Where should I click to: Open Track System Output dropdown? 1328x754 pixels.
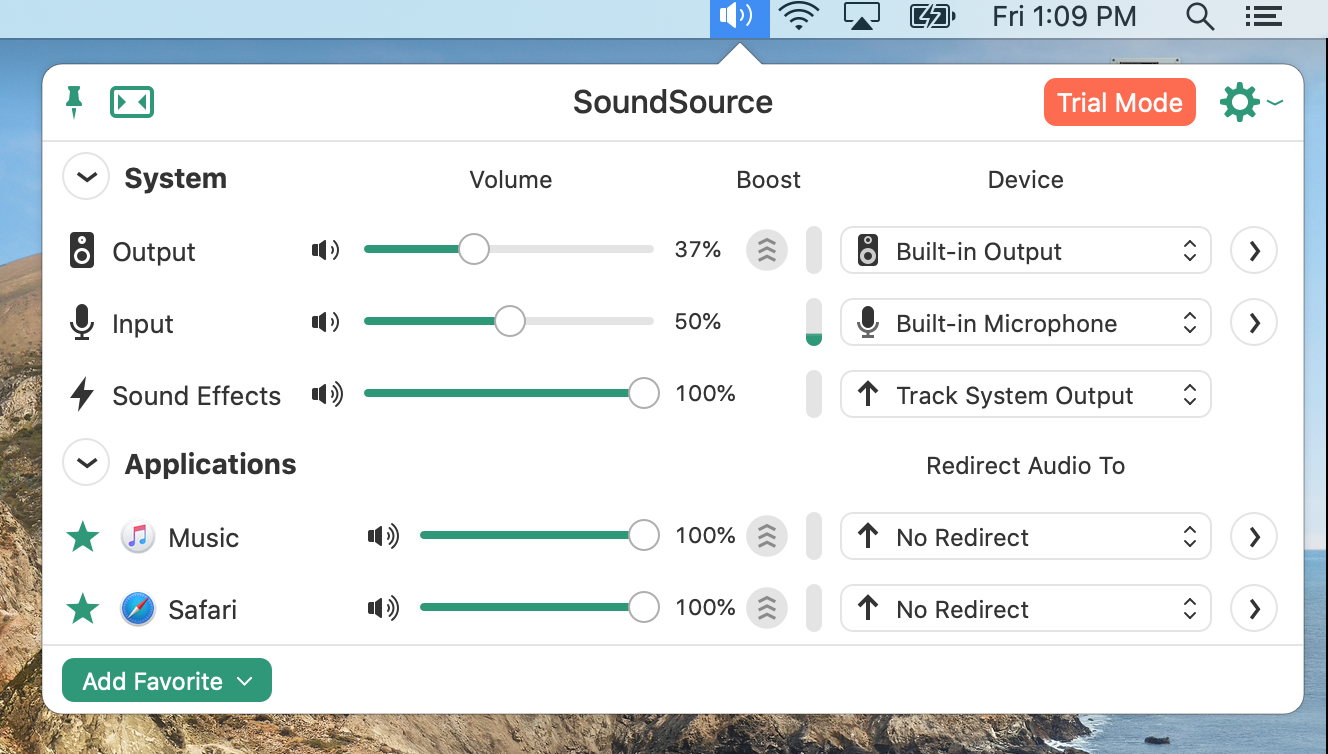point(1026,395)
